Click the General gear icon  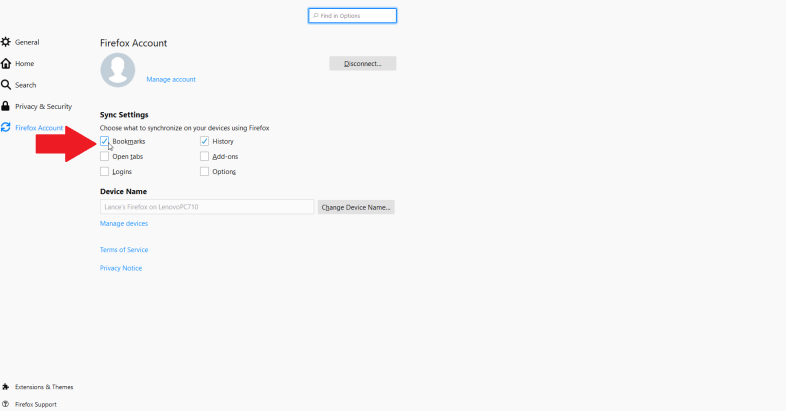pyautogui.click(x=6, y=42)
